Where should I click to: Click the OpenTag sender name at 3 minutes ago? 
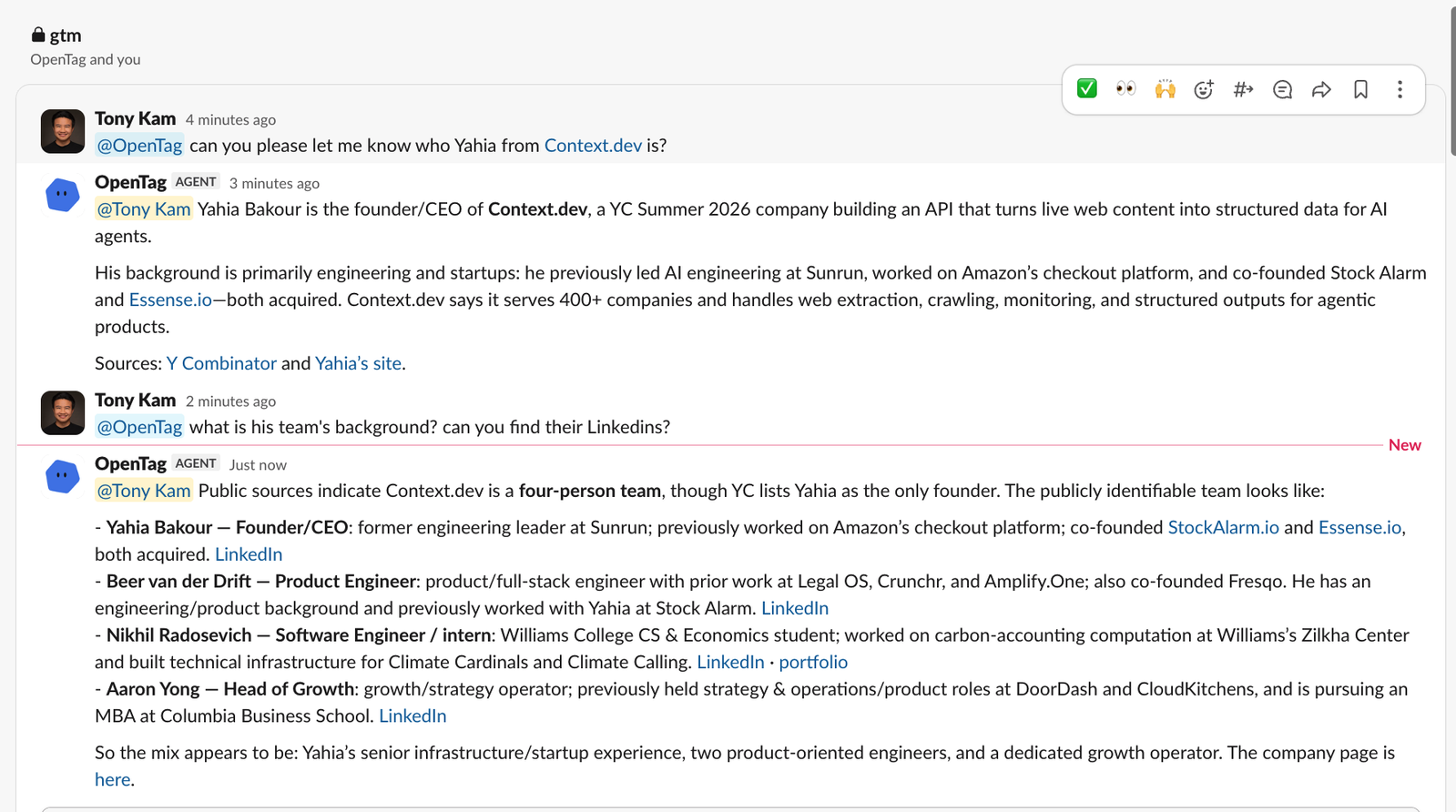[130, 182]
